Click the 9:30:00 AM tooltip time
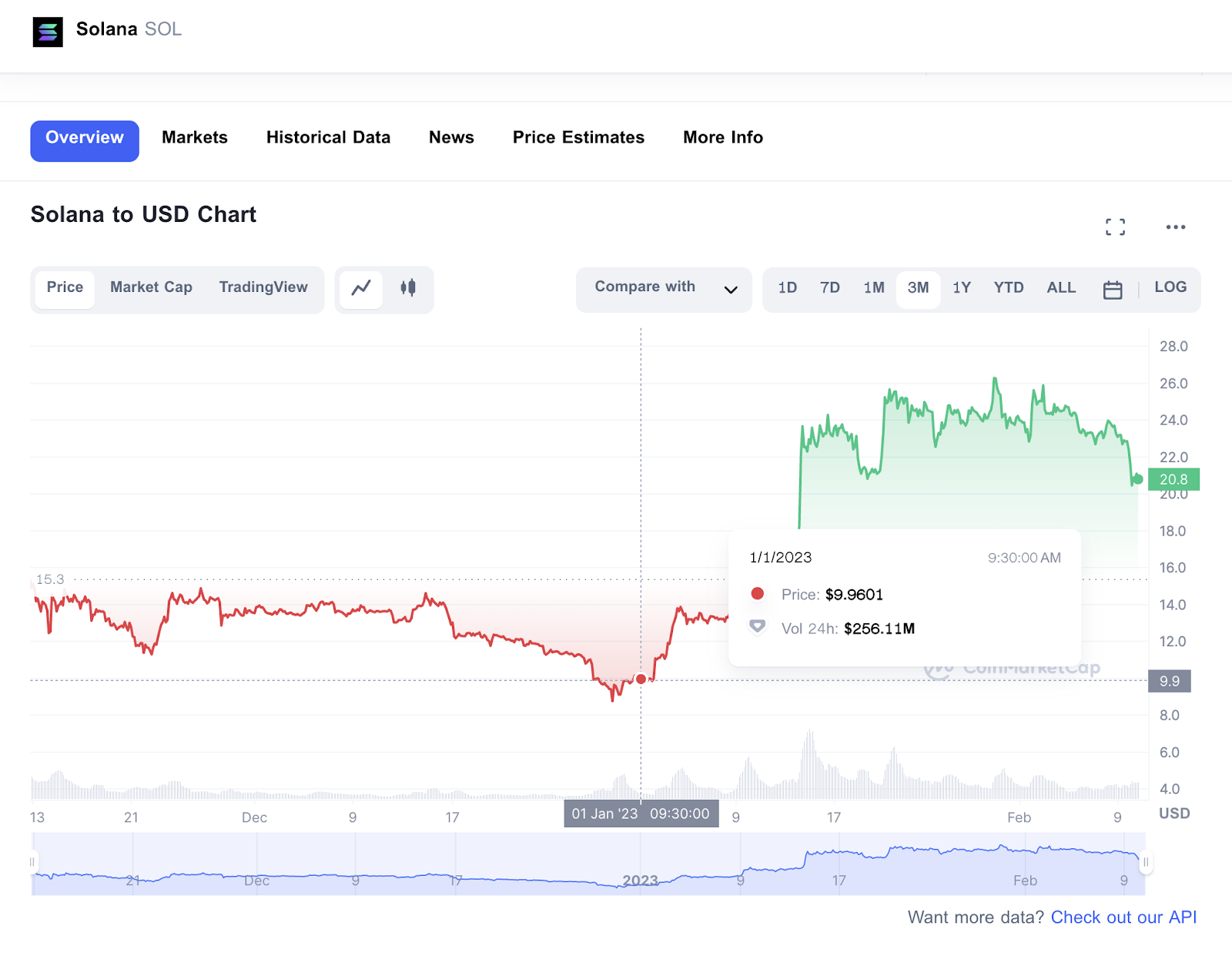This screenshot has width=1232, height=956. pos(1024,558)
